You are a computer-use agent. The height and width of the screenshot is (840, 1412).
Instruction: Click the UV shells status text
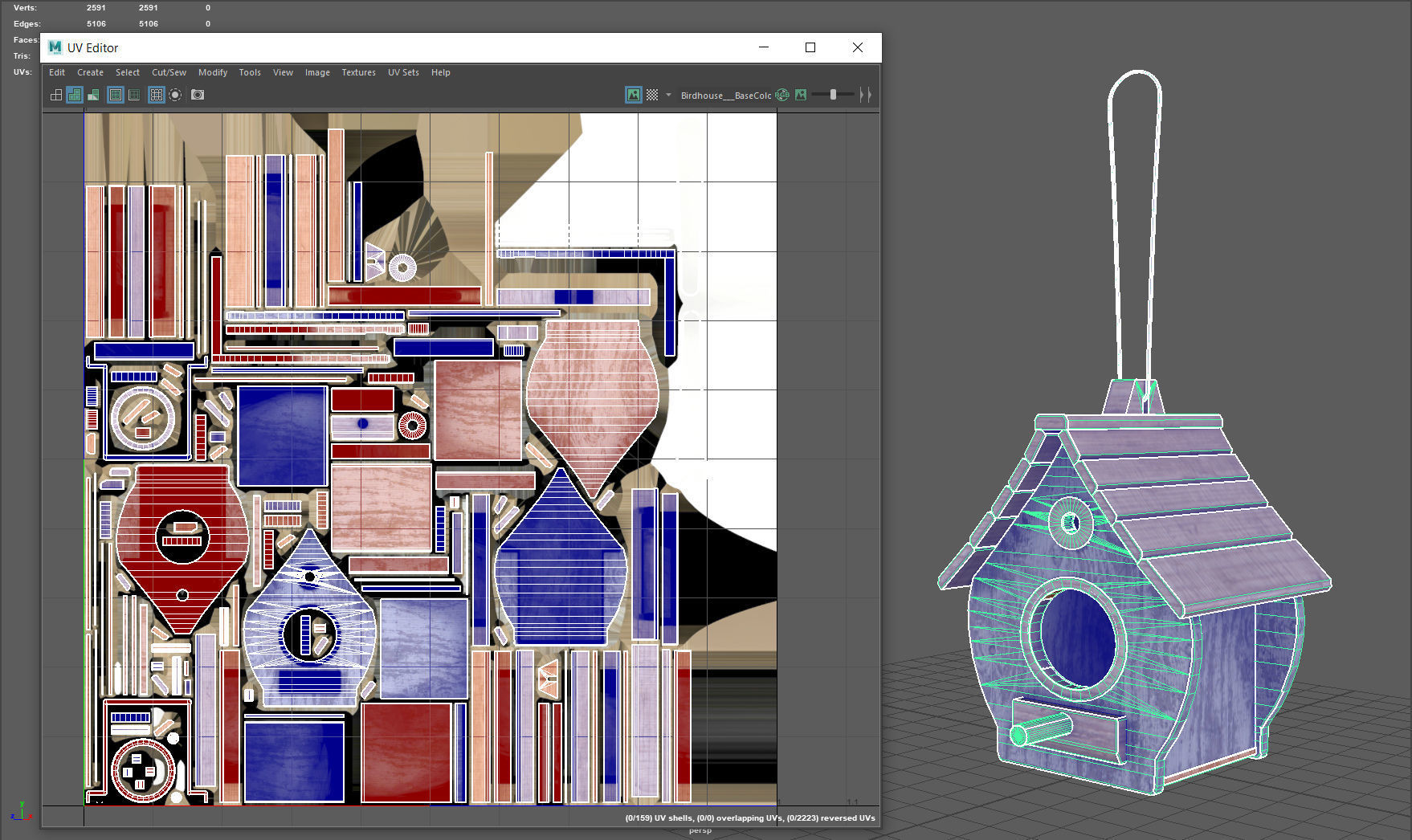[750, 818]
